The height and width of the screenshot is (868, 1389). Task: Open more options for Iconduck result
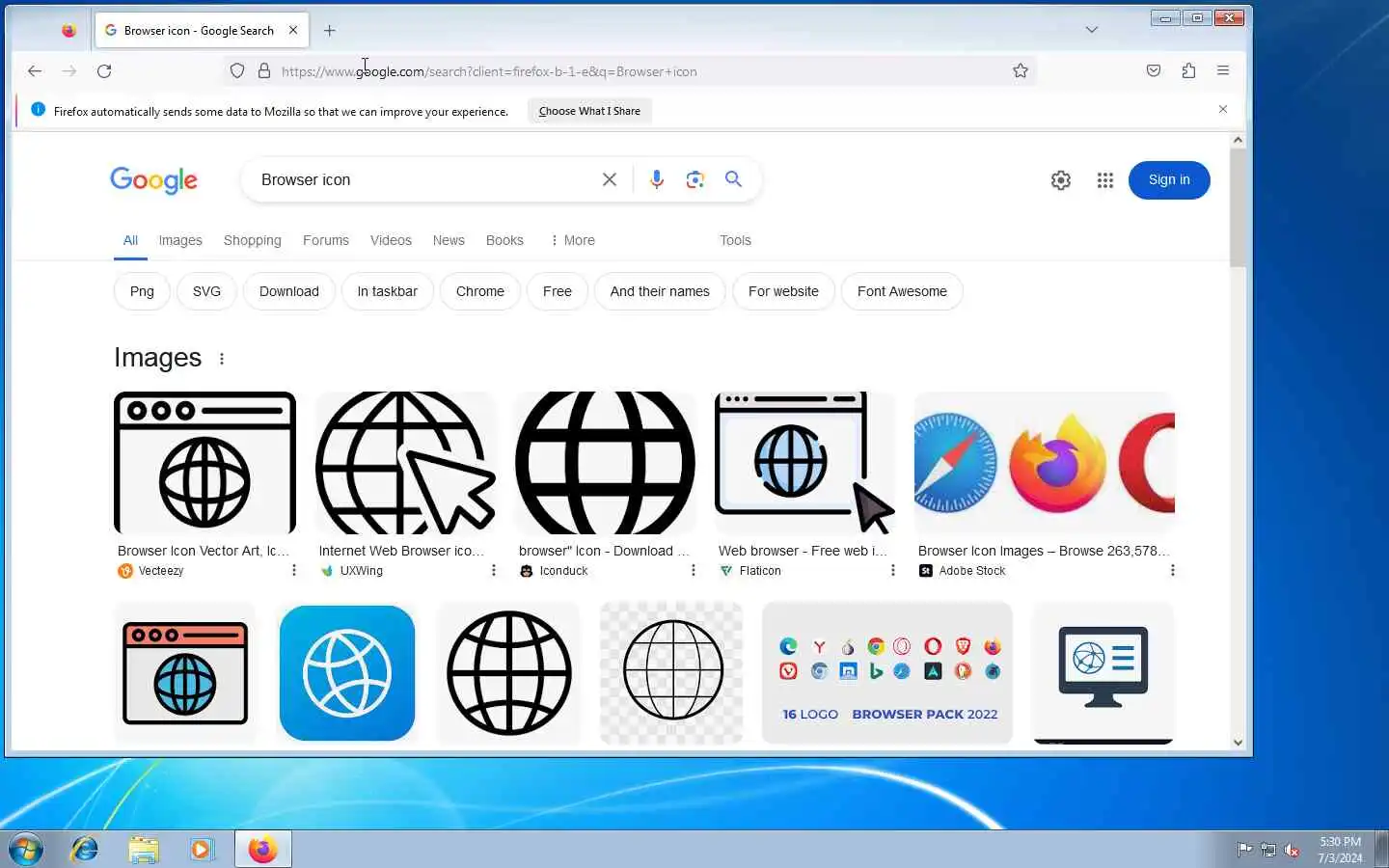(x=694, y=571)
